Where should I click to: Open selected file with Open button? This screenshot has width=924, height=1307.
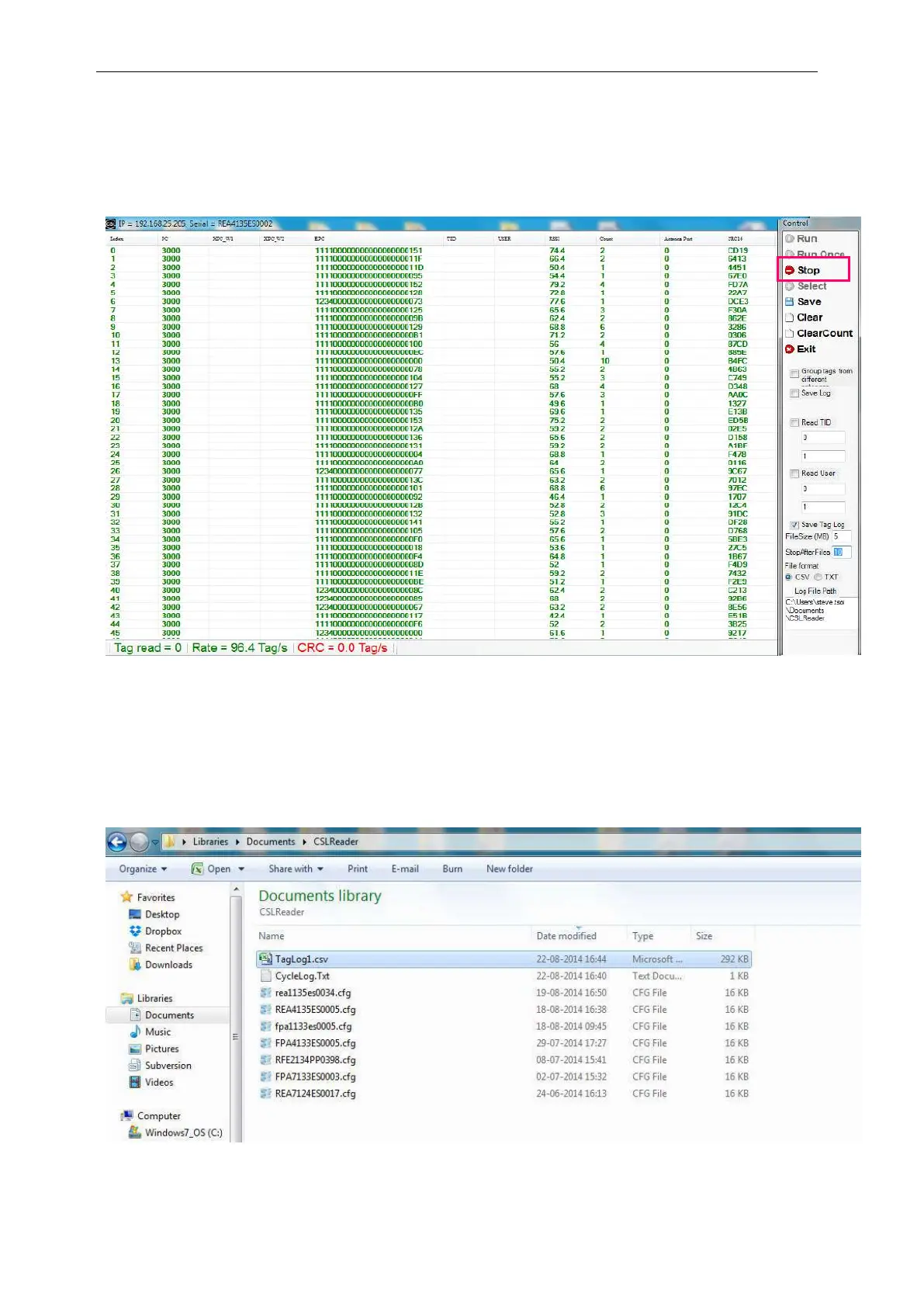[x=211, y=869]
